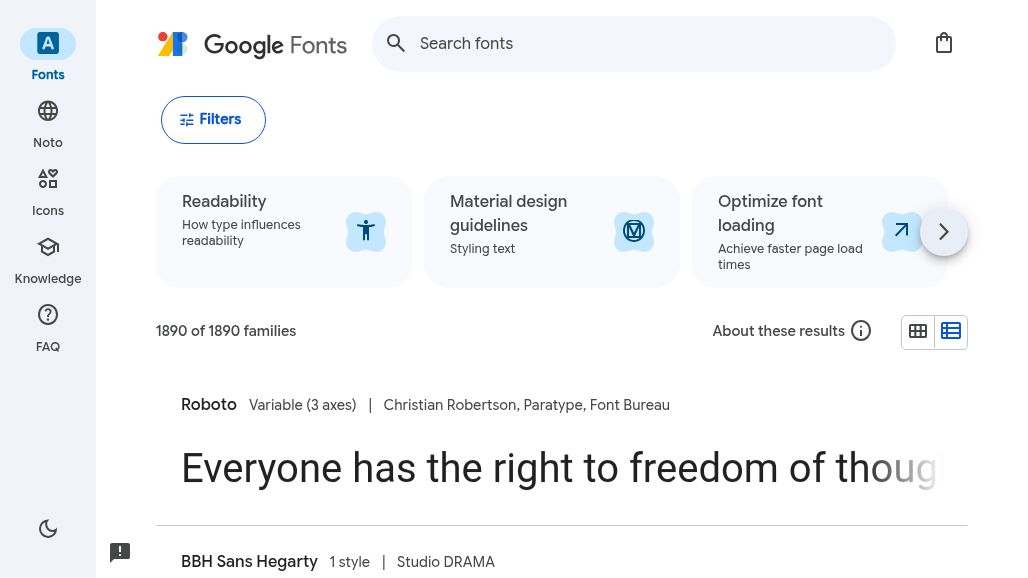Image resolution: width=1028 pixels, height=578 pixels.
Task: Click the Material design guidelines icon
Action: tap(634, 231)
